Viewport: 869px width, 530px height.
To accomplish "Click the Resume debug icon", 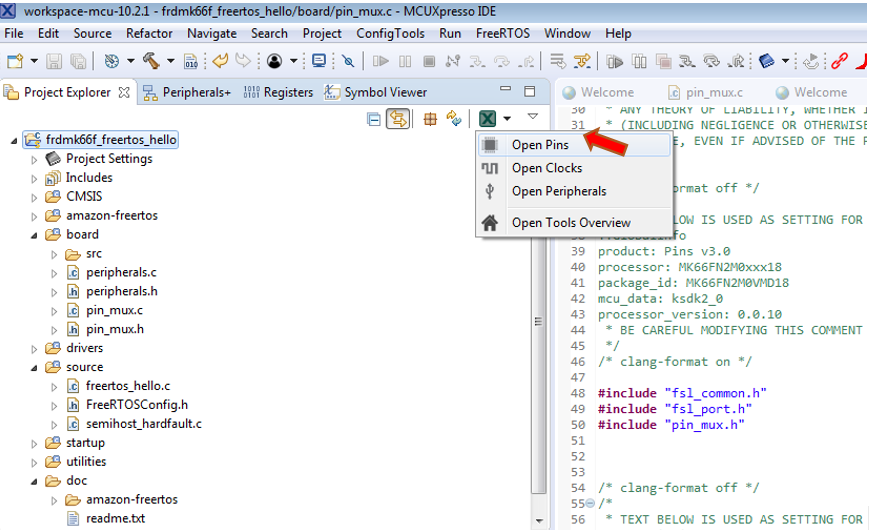I will (x=380, y=61).
